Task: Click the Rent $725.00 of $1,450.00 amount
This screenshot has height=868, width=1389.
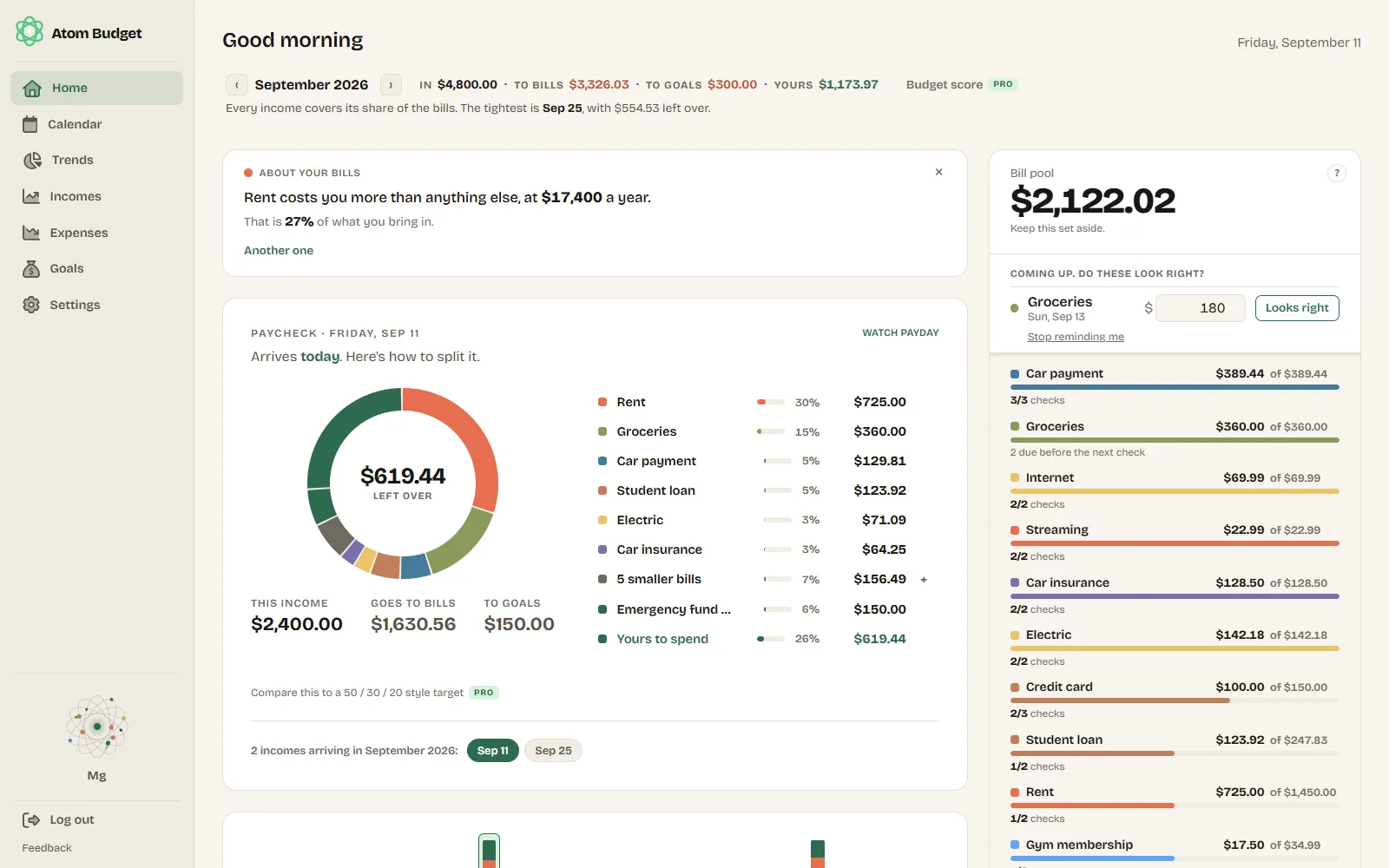Action: pos(1276,792)
